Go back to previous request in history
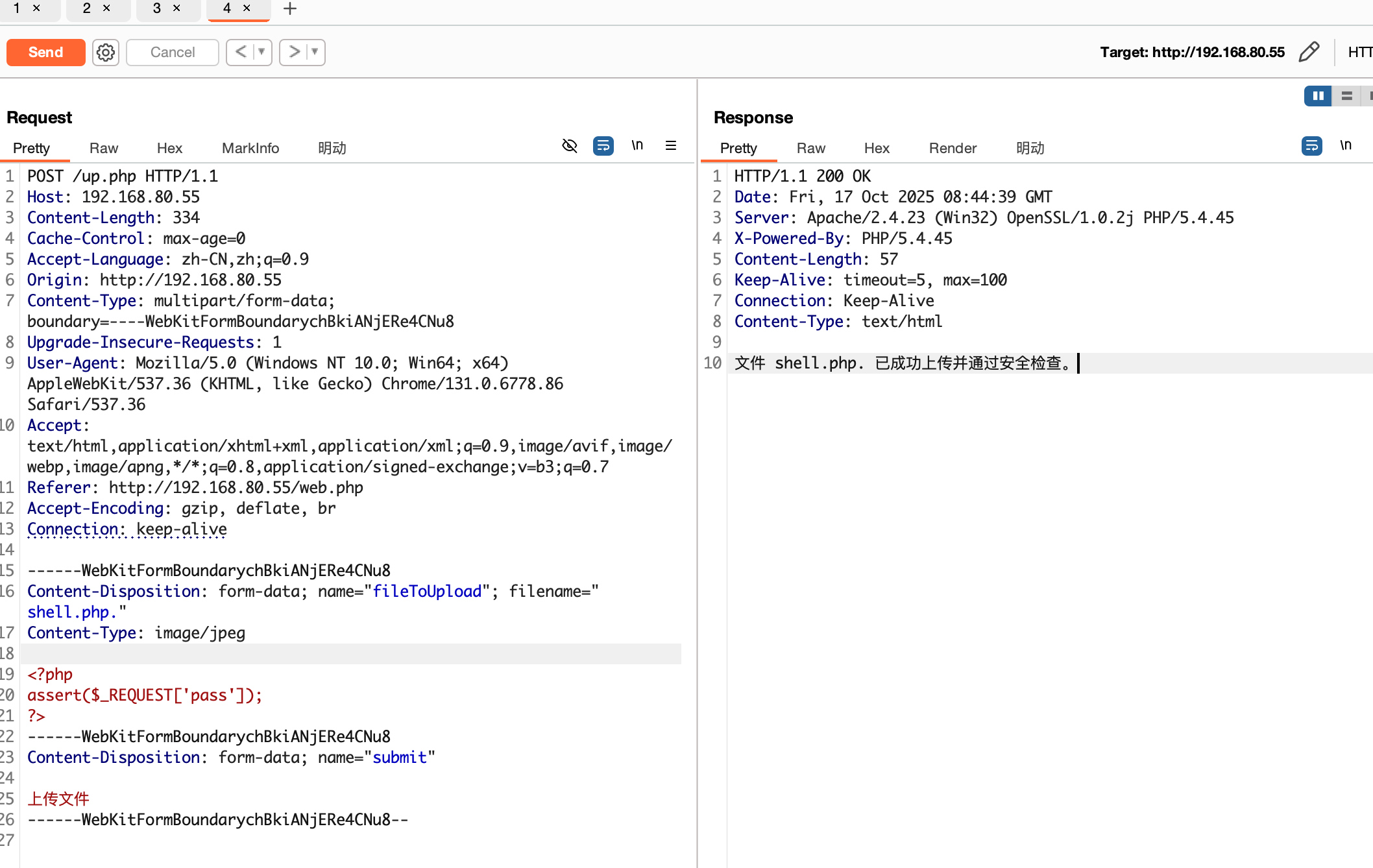Screen dimensions: 1373x868 (x=241, y=52)
